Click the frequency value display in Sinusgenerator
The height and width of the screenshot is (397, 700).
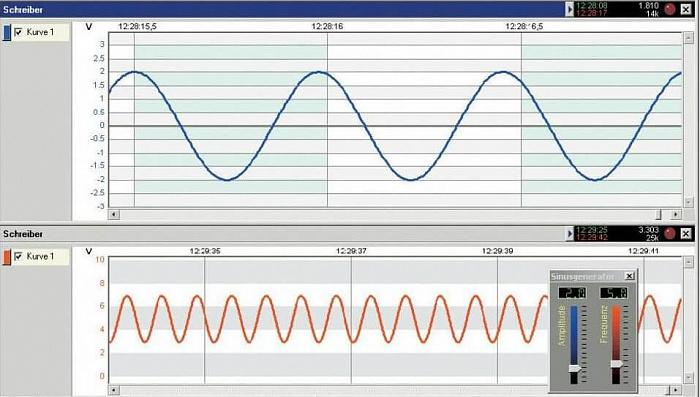(x=614, y=293)
